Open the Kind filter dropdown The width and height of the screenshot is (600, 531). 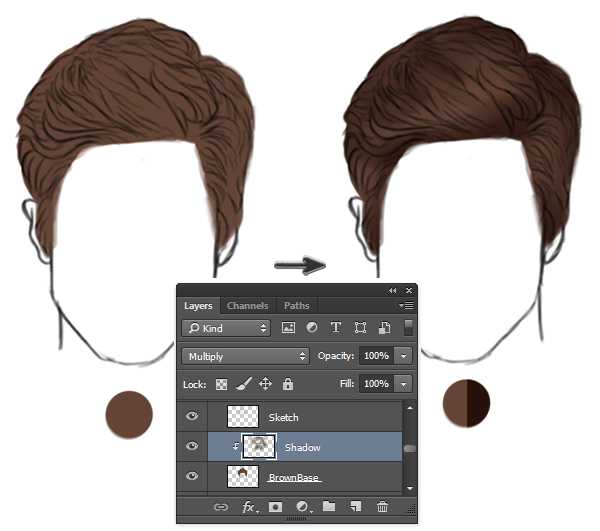point(226,328)
